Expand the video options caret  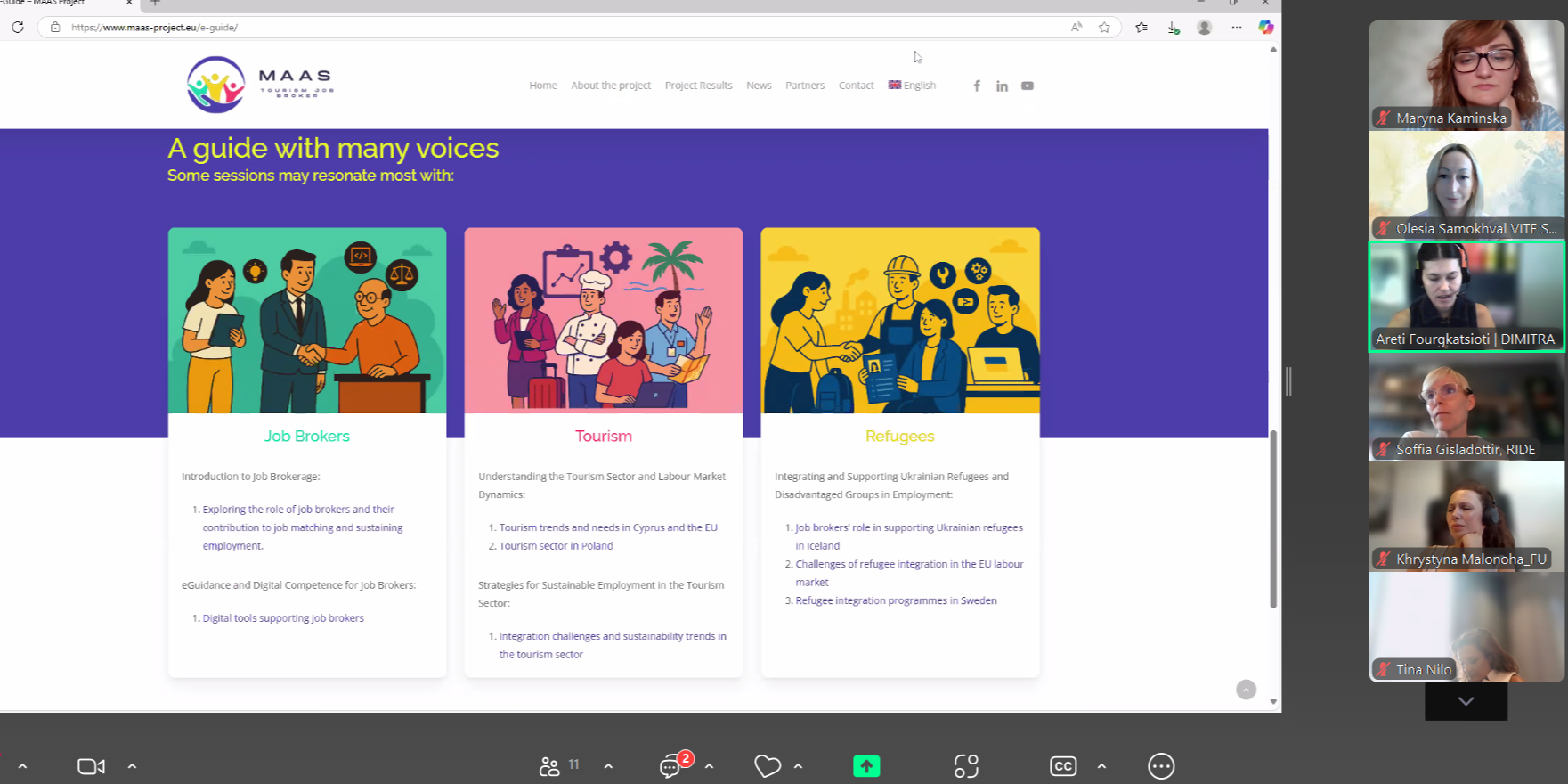pos(132,766)
